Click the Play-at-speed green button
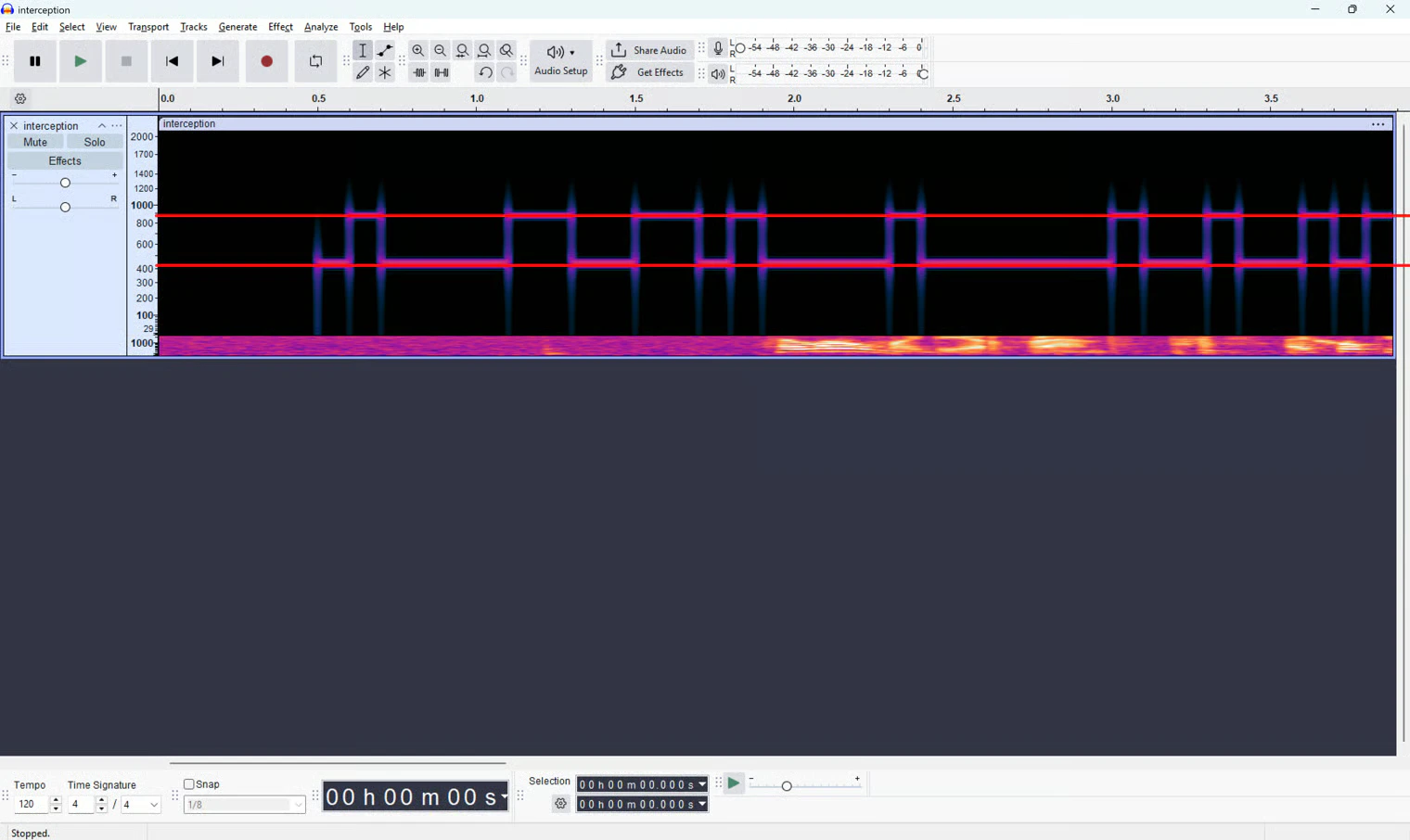This screenshot has width=1410, height=840. tap(734, 784)
